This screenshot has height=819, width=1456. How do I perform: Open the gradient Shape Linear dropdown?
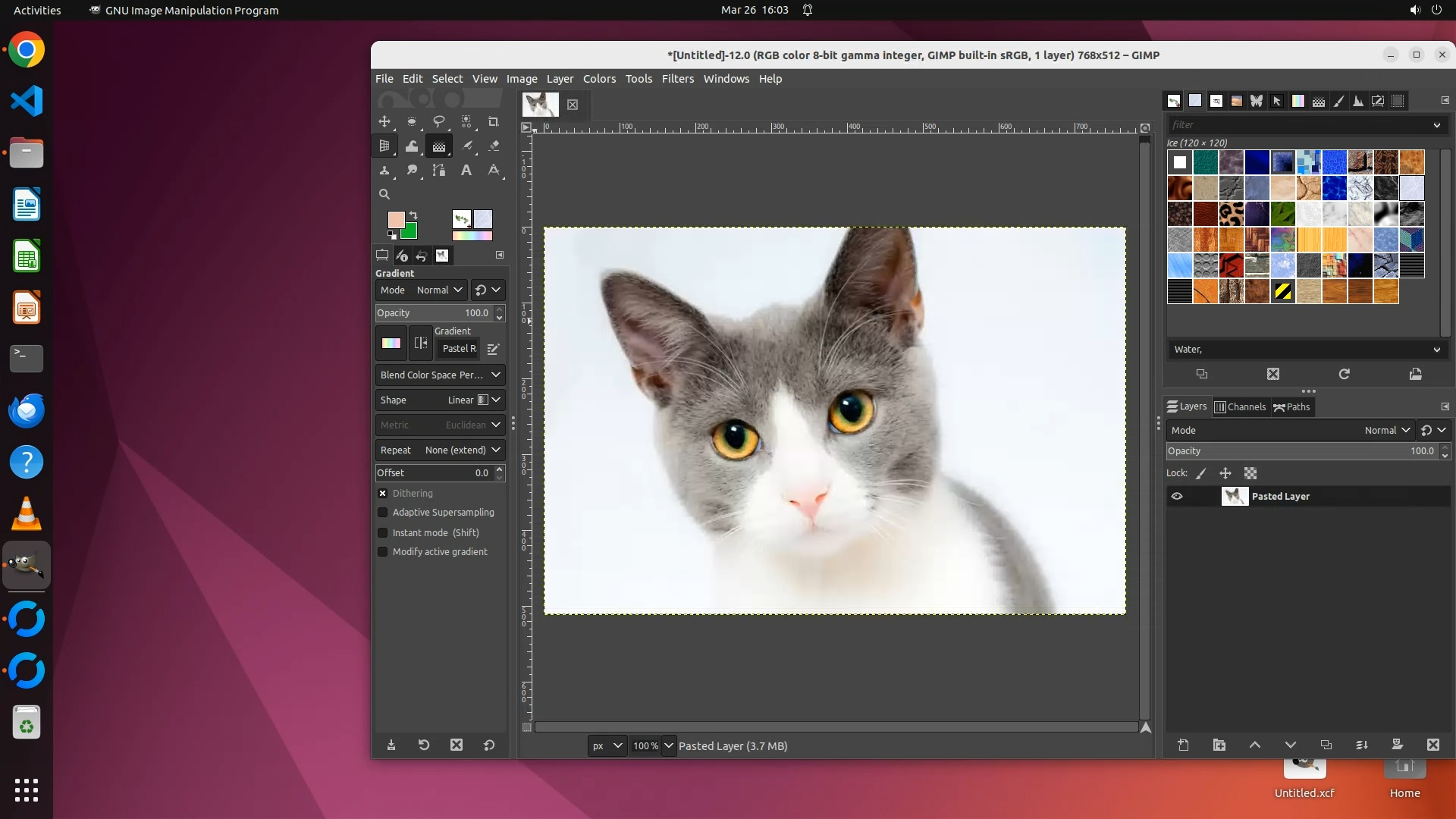pos(496,400)
